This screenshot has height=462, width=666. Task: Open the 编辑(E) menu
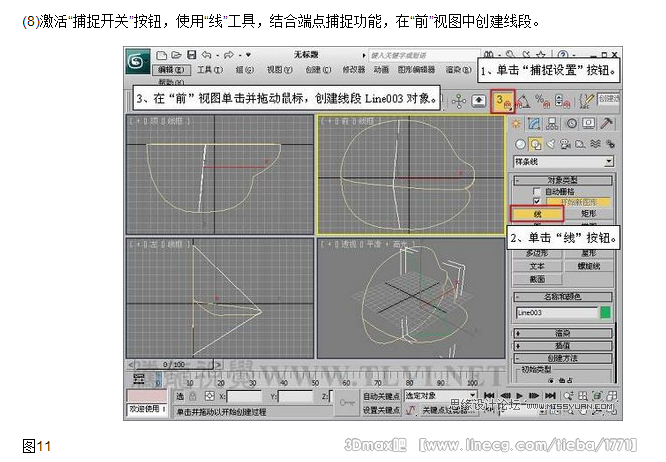(171, 70)
